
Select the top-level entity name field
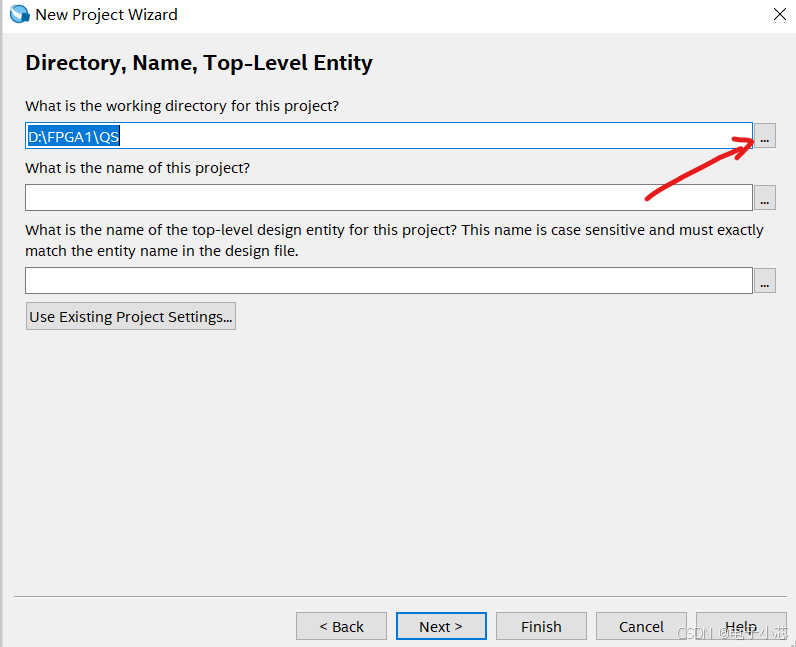[388, 281]
